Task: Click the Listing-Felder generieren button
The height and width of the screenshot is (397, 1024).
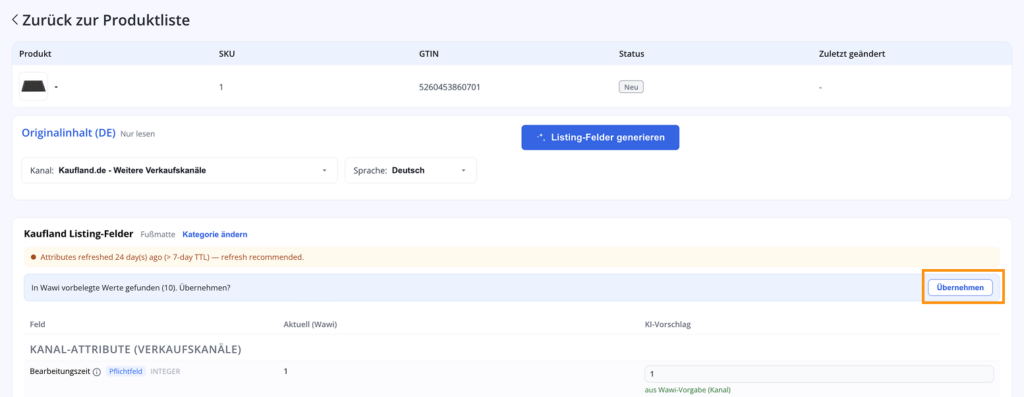Action: tap(600, 138)
